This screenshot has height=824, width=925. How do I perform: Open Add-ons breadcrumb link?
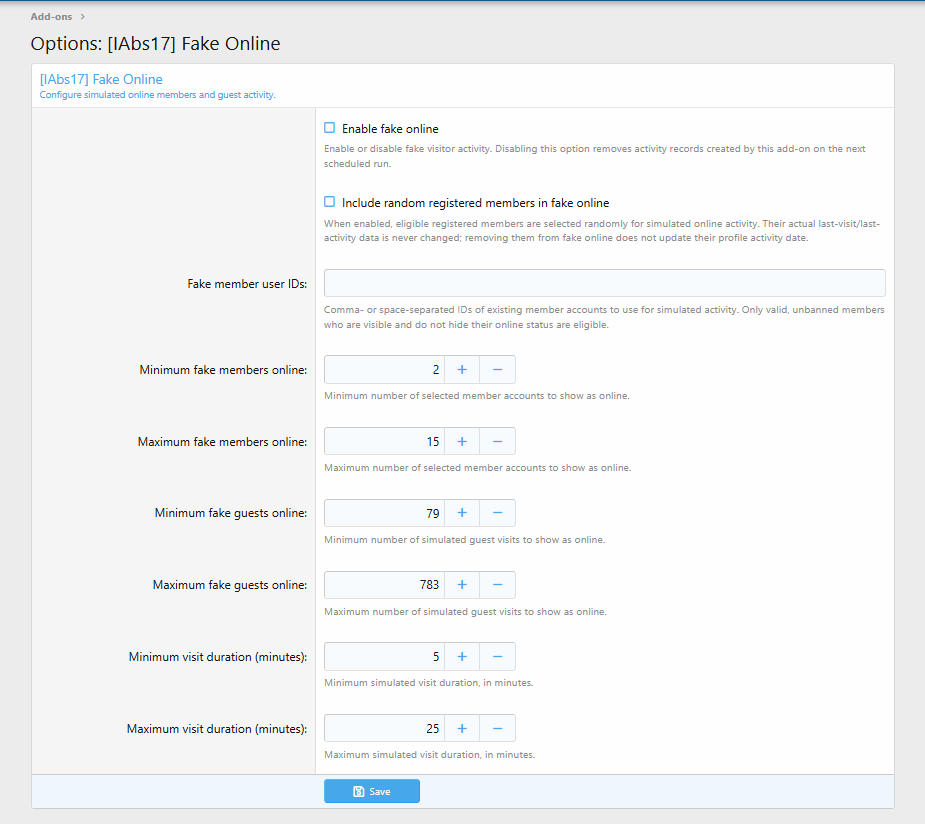click(x=51, y=17)
